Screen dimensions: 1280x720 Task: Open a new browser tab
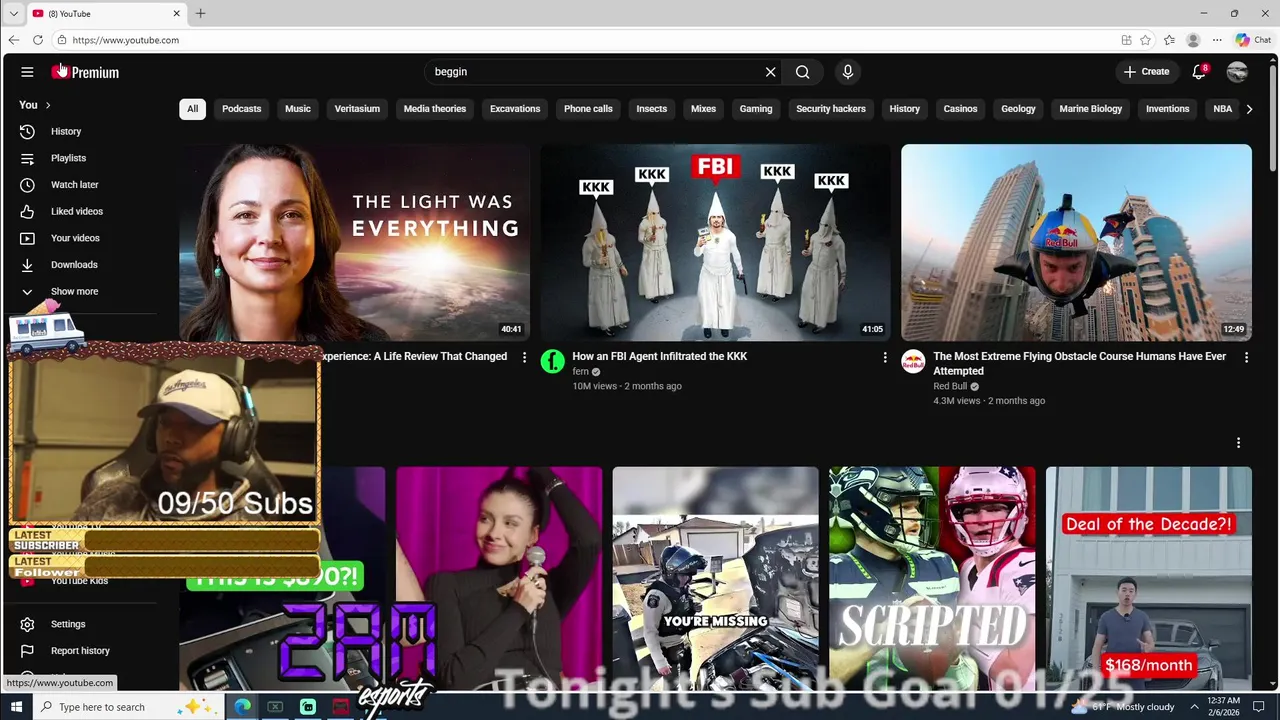[200, 13]
